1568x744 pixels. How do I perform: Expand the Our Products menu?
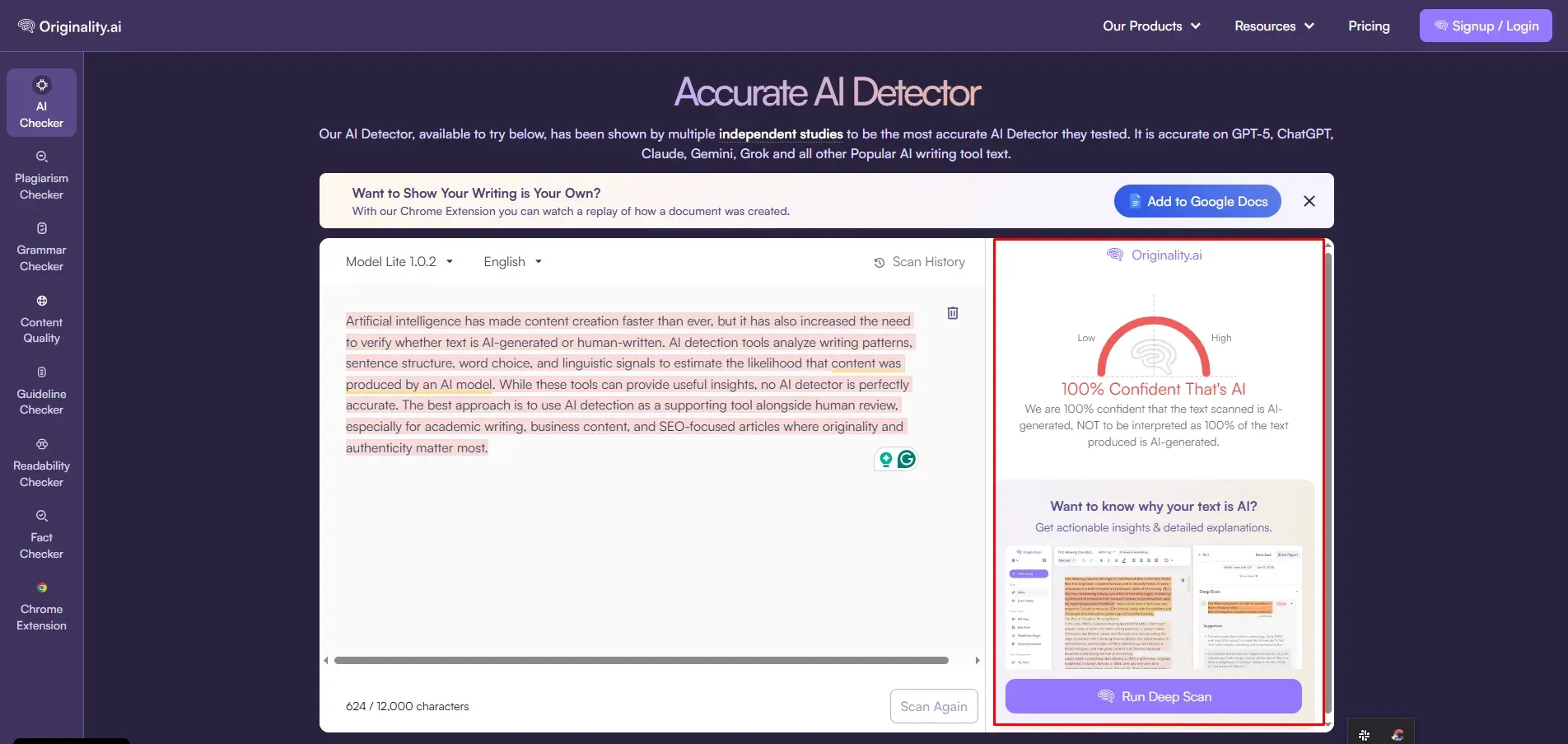pos(1151,26)
